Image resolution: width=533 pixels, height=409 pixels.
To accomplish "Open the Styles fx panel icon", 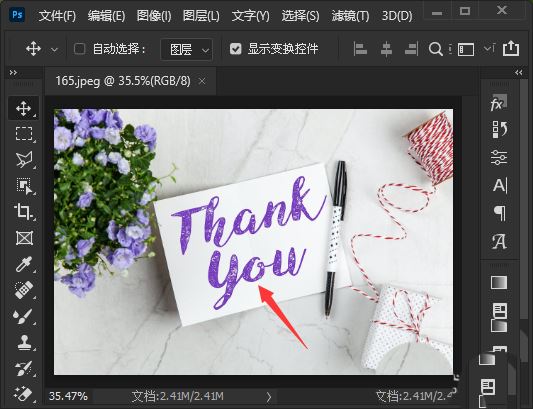I will 499,103.
